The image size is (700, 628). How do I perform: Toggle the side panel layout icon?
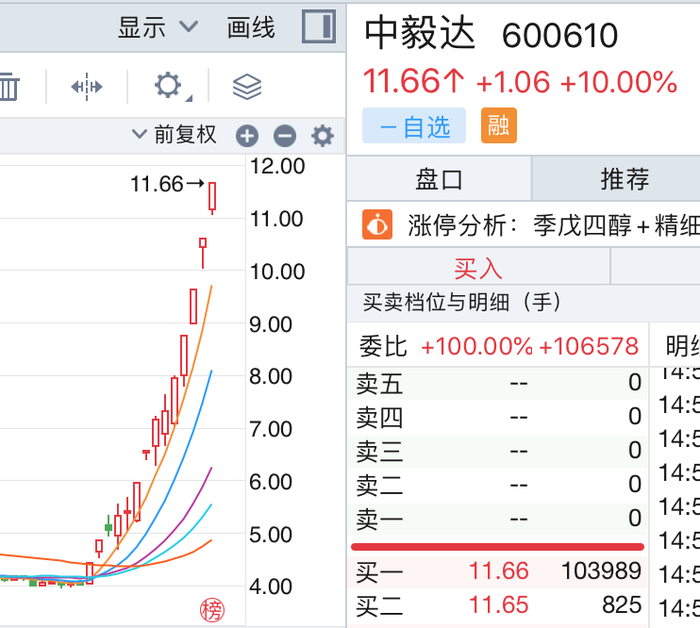point(319,27)
